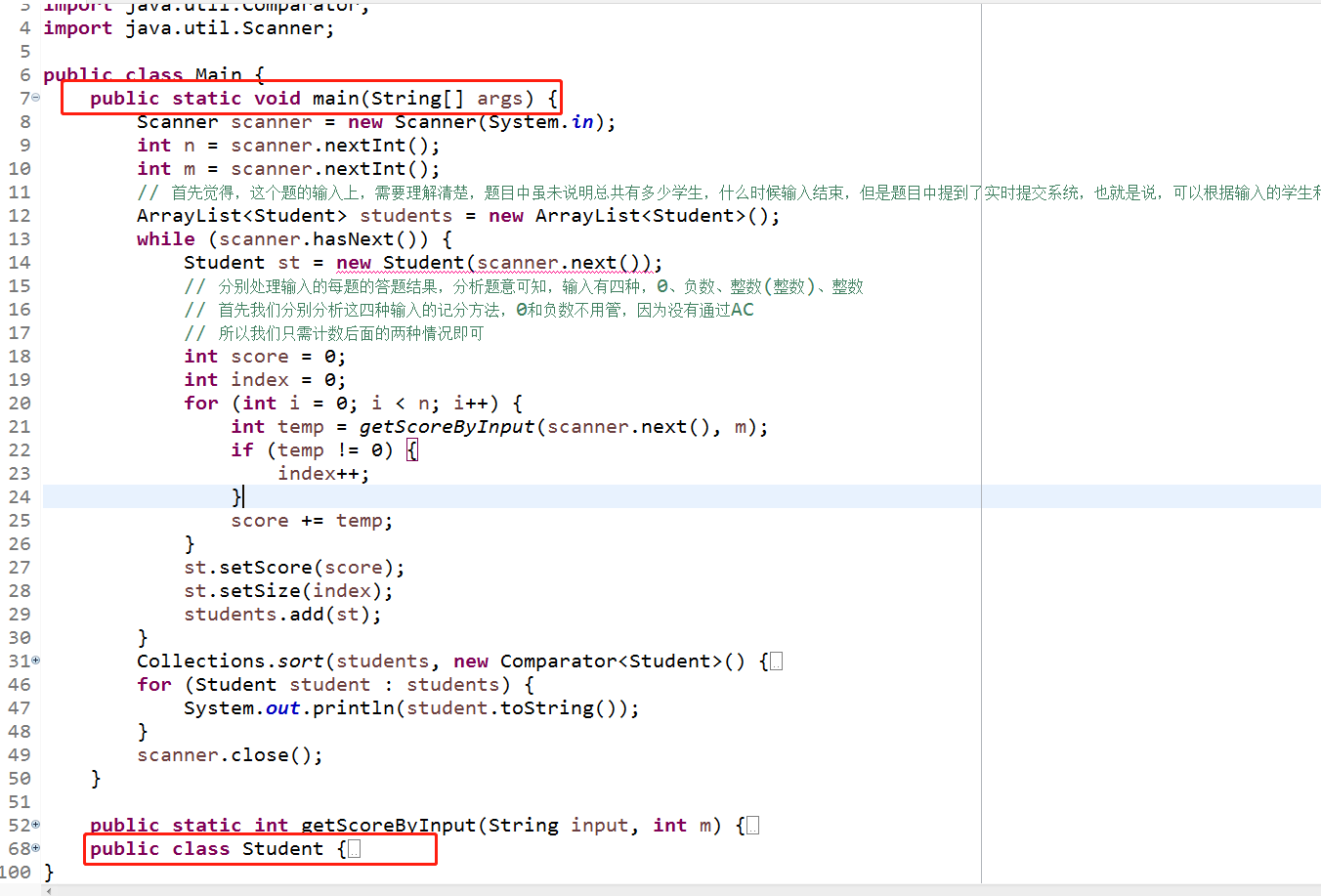Click 'int m = scanner.nextInt();' line
The image size is (1321, 896).
[288, 169]
